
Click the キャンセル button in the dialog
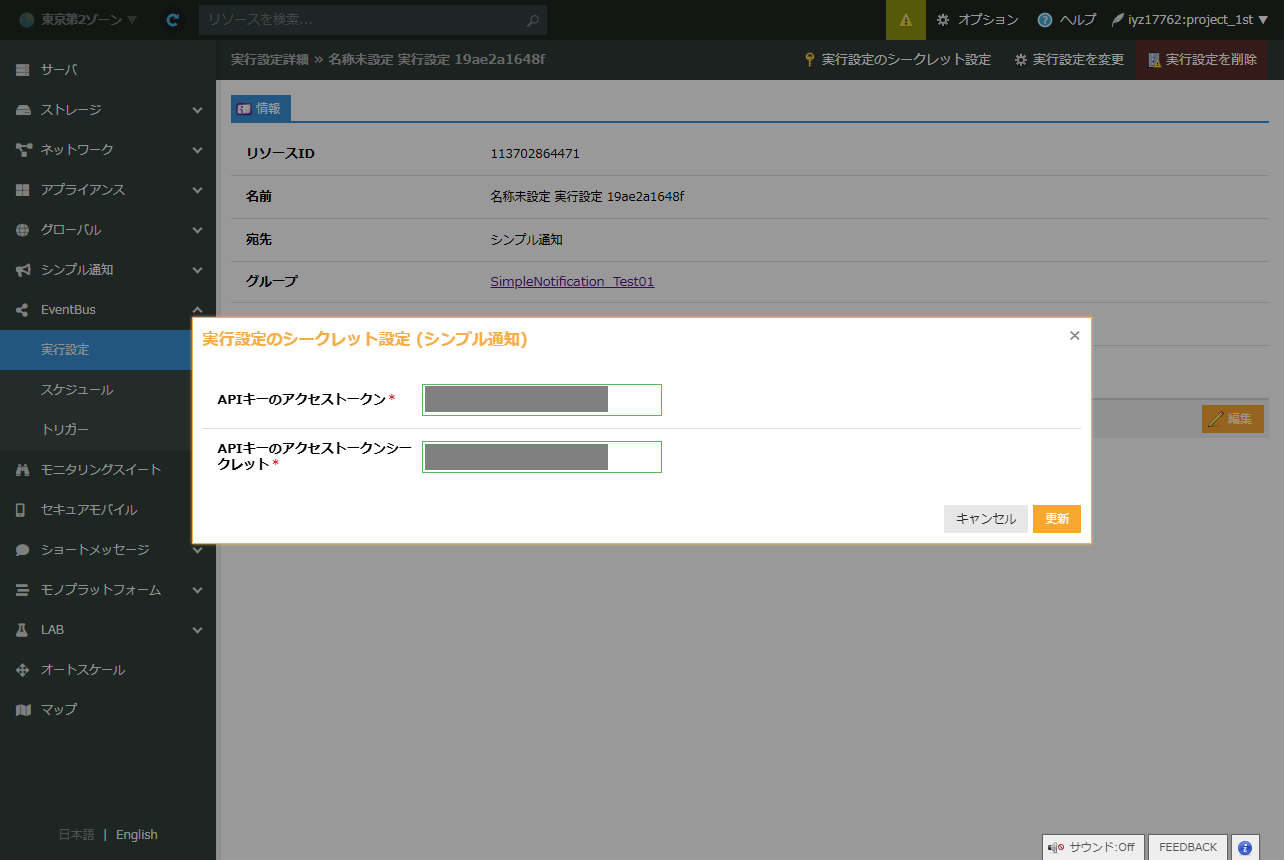pyautogui.click(x=985, y=519)
